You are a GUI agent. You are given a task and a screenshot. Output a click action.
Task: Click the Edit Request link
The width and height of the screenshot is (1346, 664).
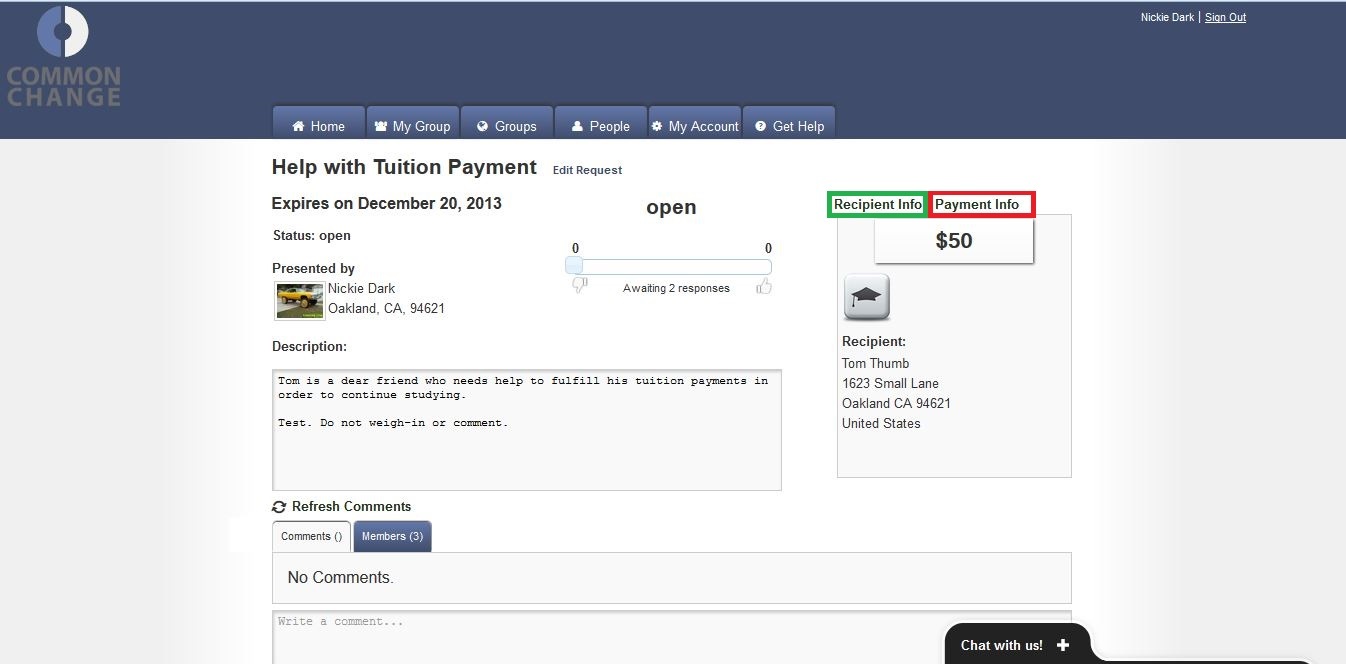[587, 170]
